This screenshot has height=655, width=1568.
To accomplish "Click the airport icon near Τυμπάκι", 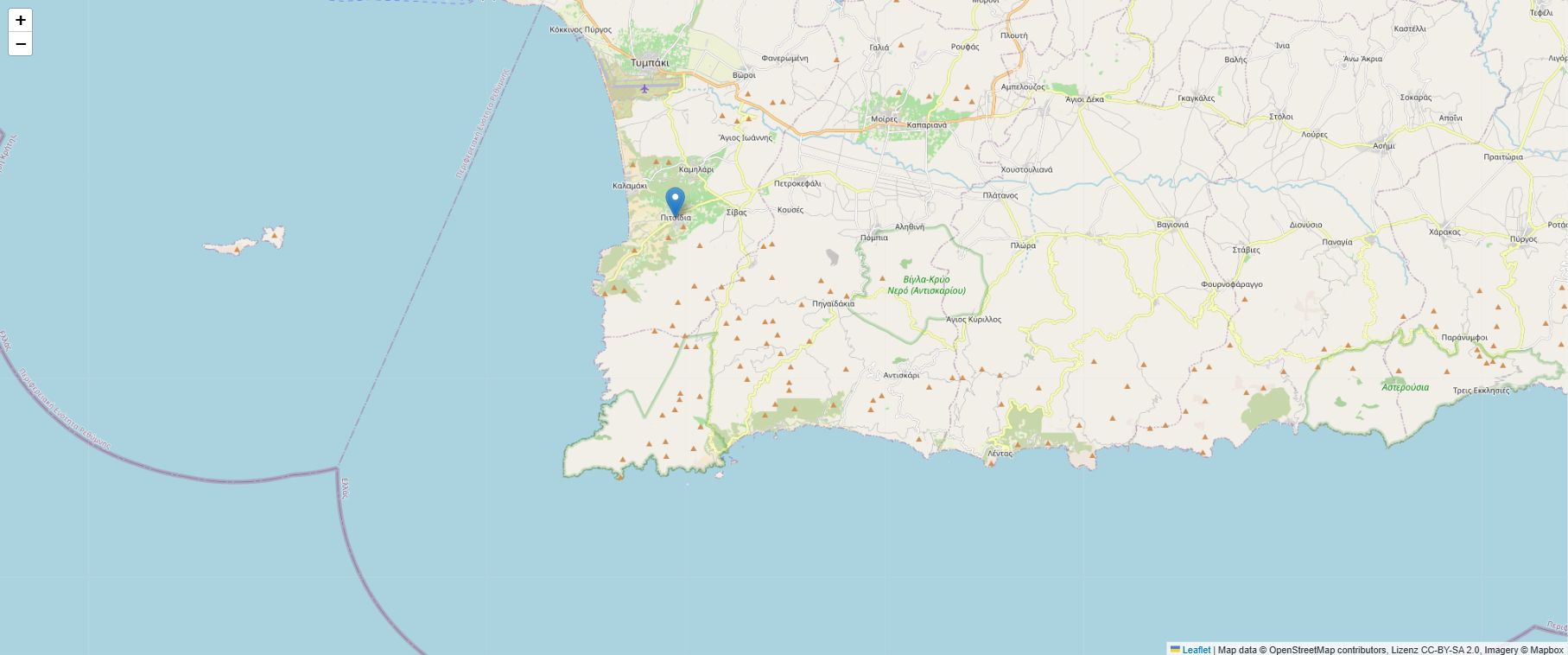I will 644,88.
